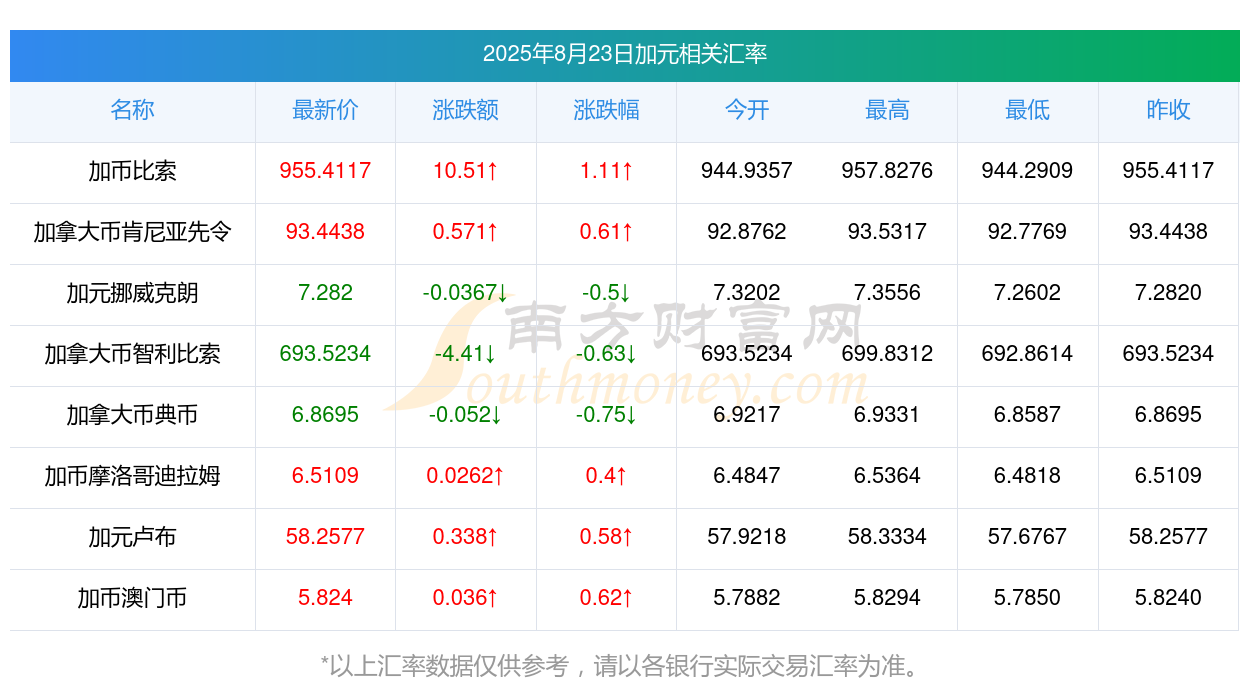The height and width of the screenshot is (698, 1250).
Task: Click the opening value 5.7882
Action: [747, 598]
